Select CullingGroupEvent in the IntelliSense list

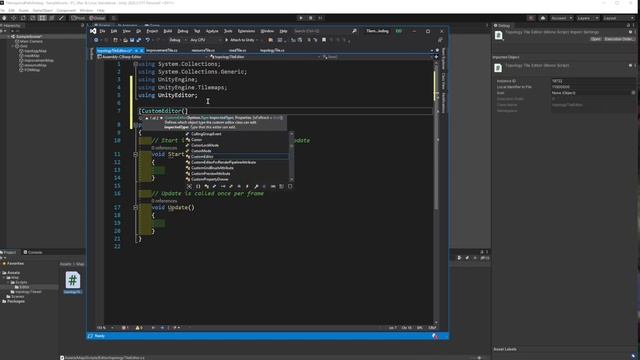(x=237, y=134)
